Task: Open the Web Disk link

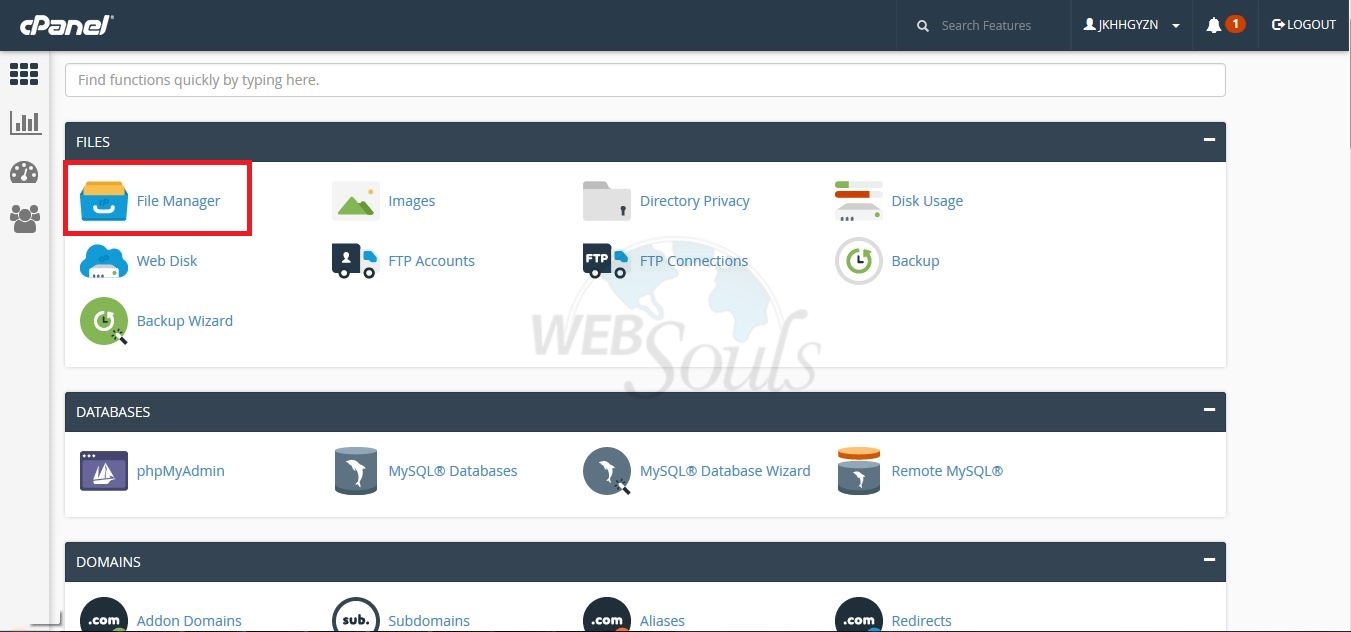Action: 167,261
